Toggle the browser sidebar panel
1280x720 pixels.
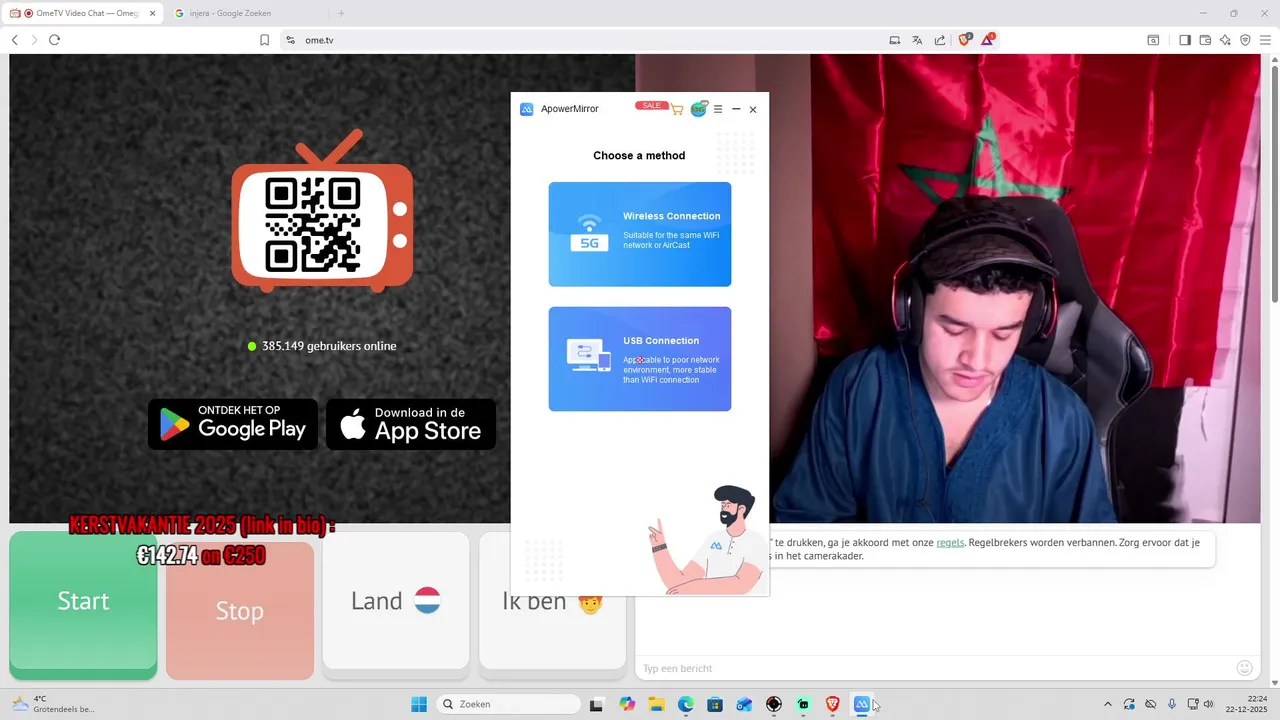click(1185, 40)
